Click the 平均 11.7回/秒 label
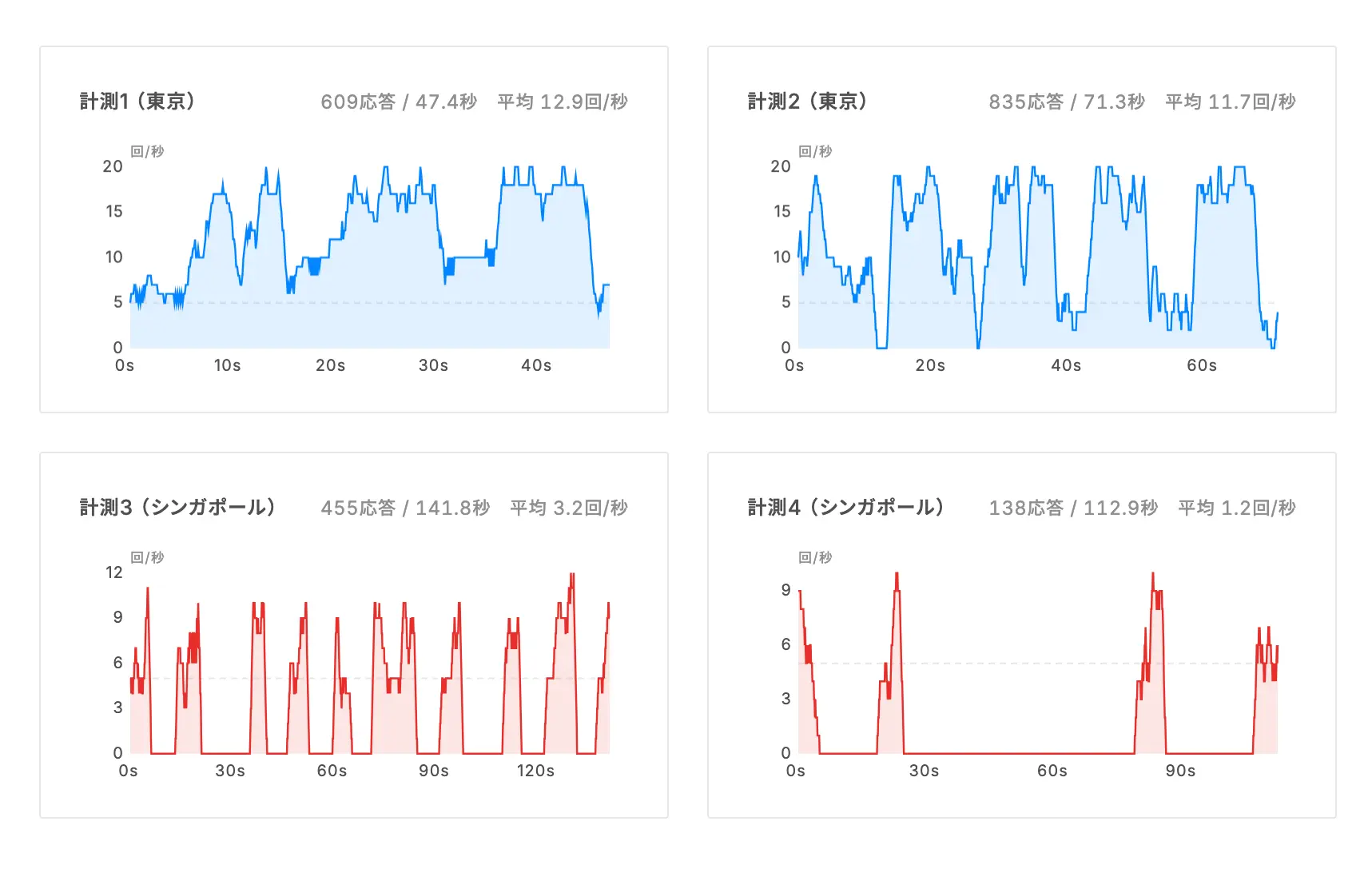Screen dimensions: 1372x873 click(x=1231, y=102)
